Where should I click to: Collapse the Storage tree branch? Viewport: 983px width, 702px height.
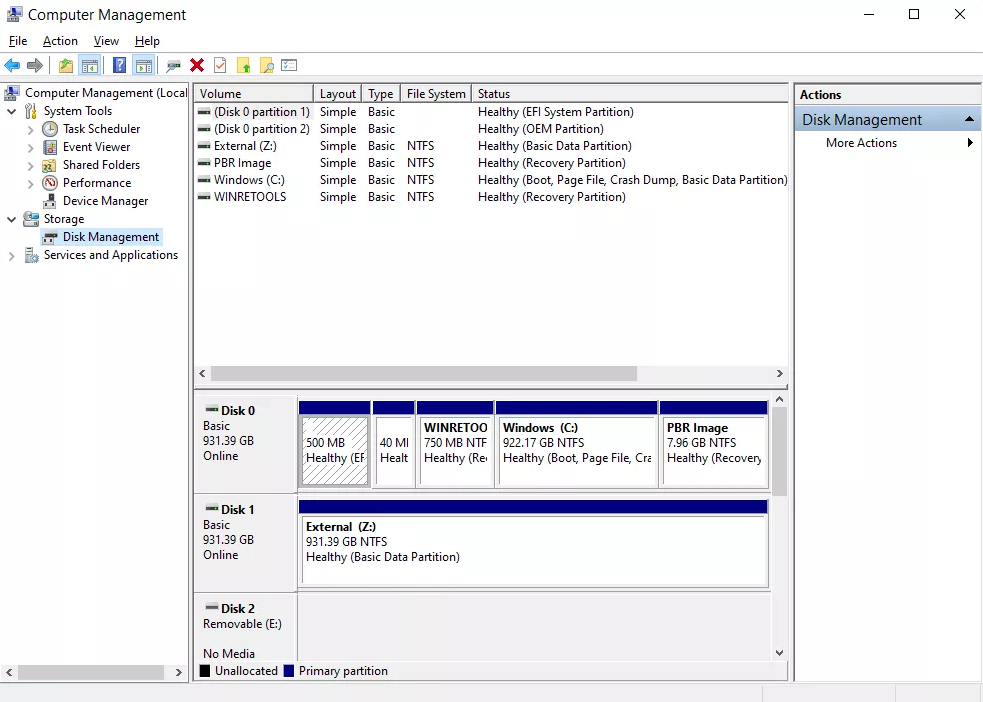pyautogui.click(x=10, y=219)
